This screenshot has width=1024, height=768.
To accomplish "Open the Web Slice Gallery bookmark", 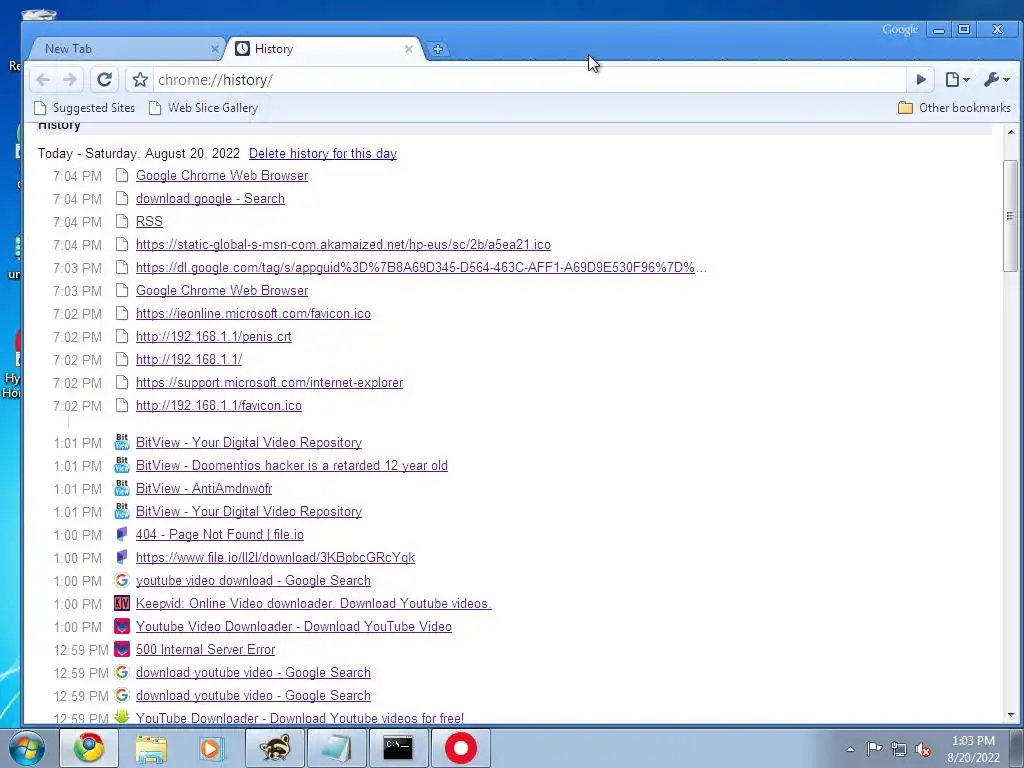I will pos(204,108).
